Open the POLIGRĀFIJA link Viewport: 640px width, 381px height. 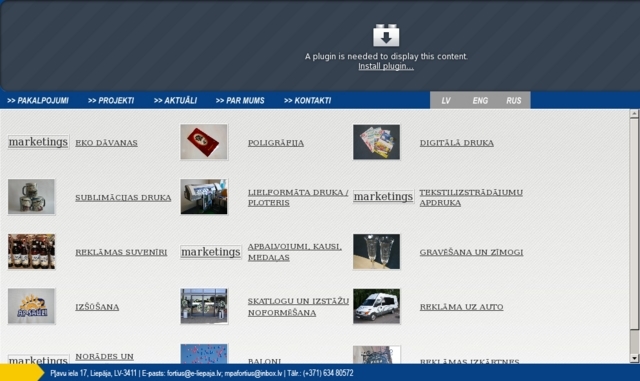click(276, 143)
